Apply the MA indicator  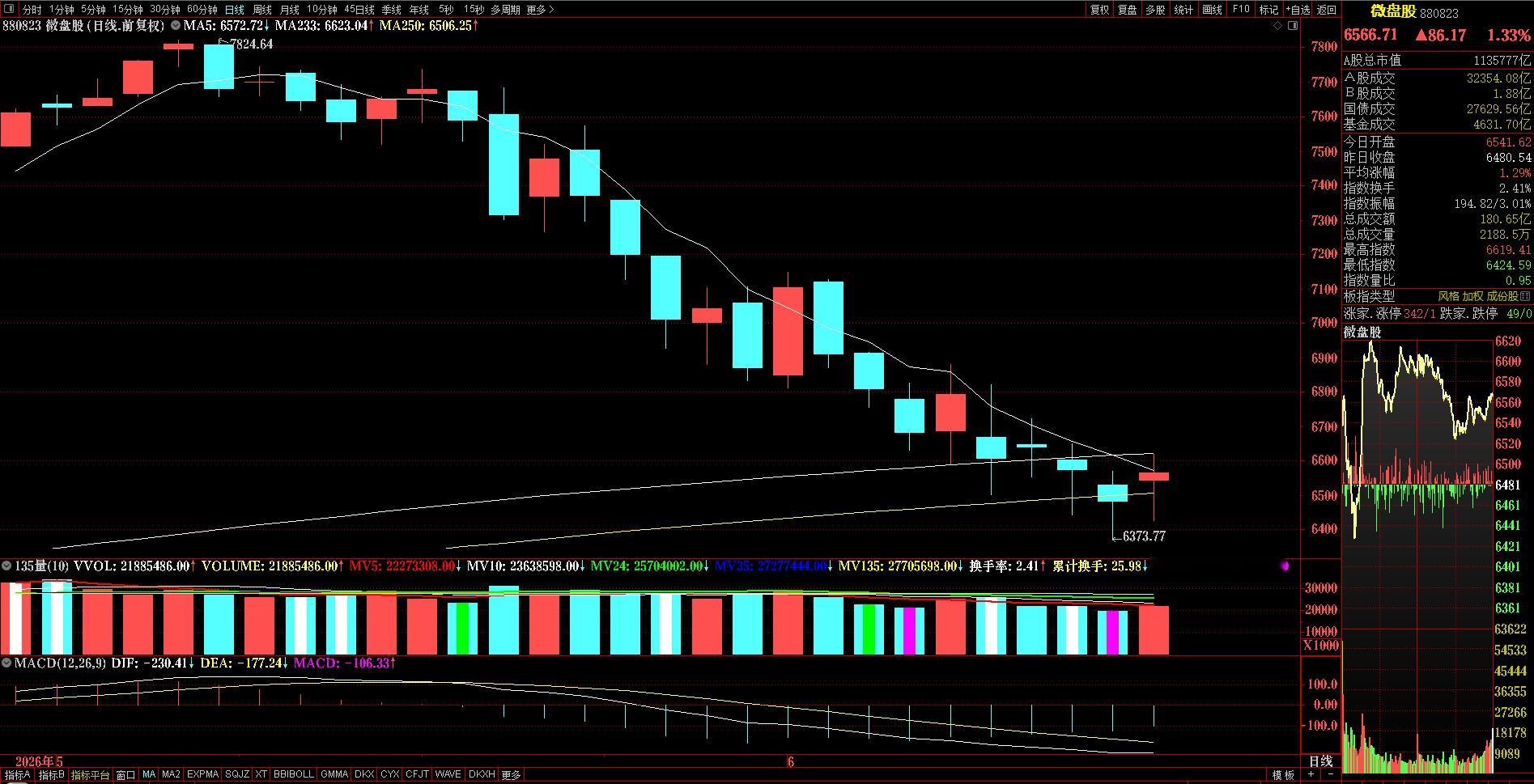click(149, 775)
